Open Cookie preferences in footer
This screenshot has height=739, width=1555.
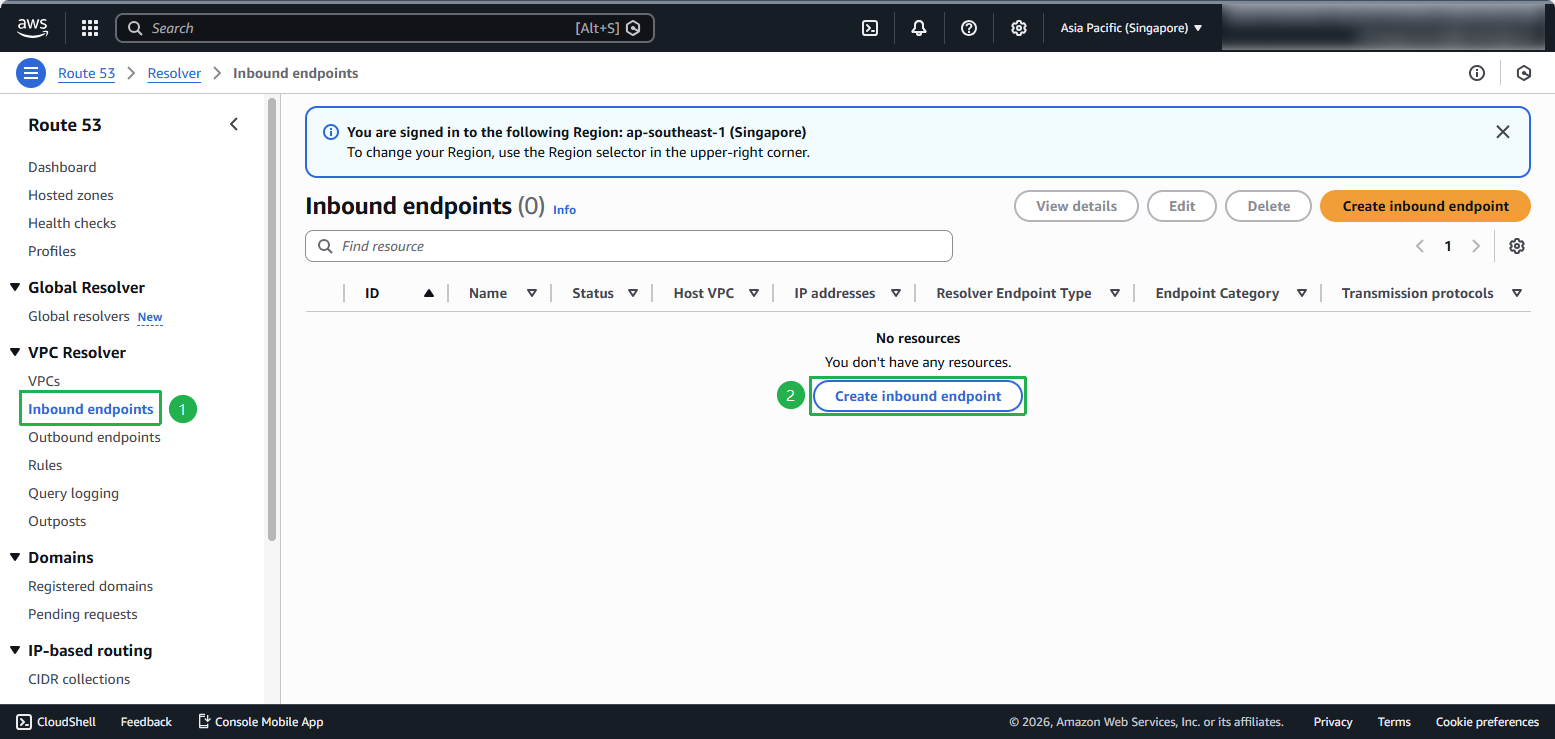coord(1487,722)
